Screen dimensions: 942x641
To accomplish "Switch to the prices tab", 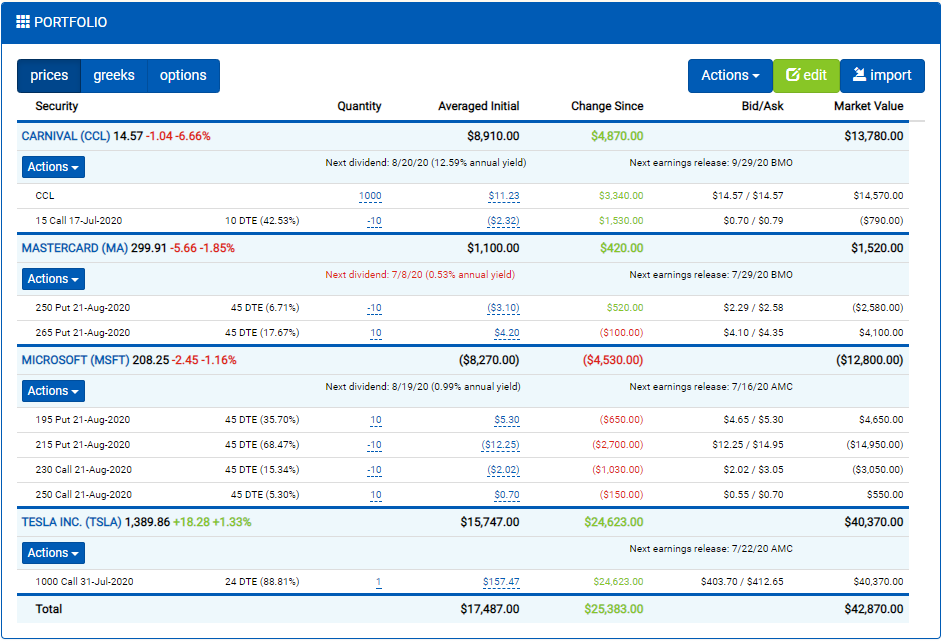I will click(49, 76).
